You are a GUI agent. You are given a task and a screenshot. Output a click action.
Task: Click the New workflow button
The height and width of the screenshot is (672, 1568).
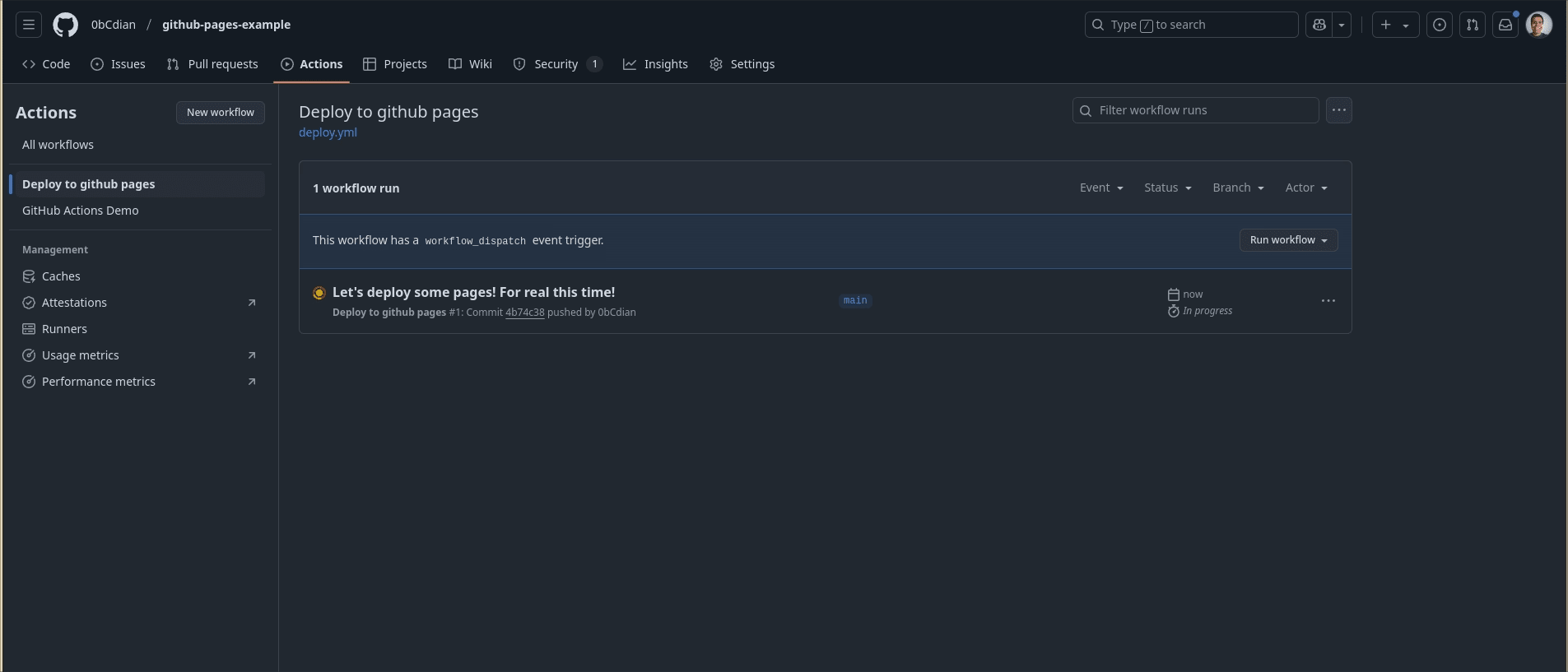(221, 113)
